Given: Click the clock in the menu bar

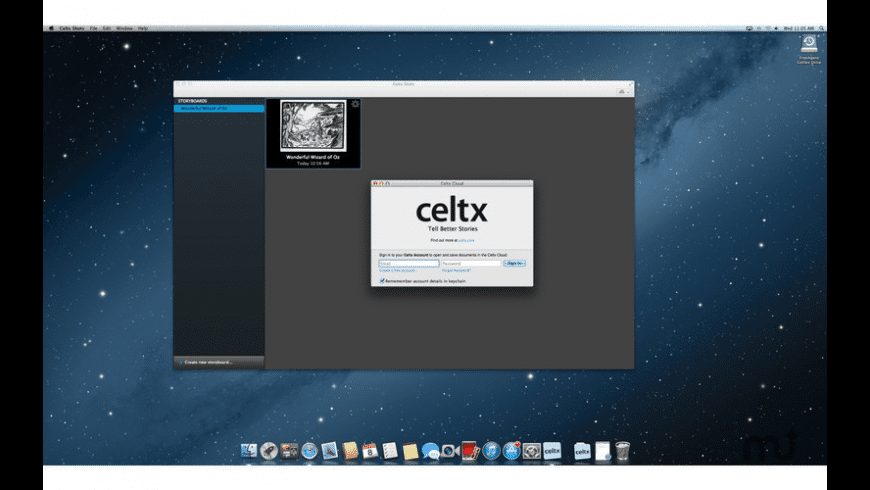Looking at the screenshot, I should coord(798,28).
